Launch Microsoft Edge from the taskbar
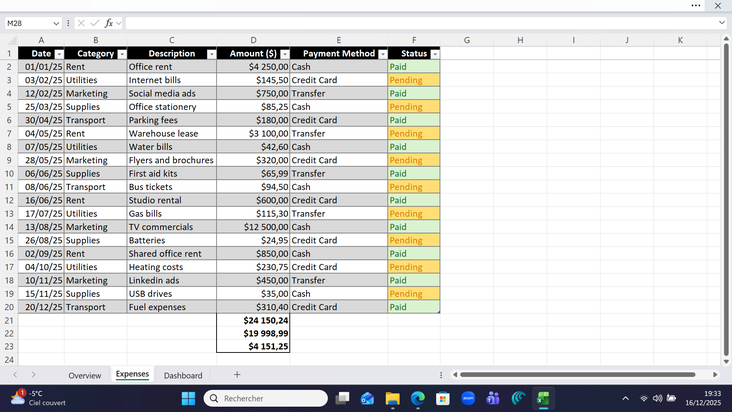 (418, 398)
